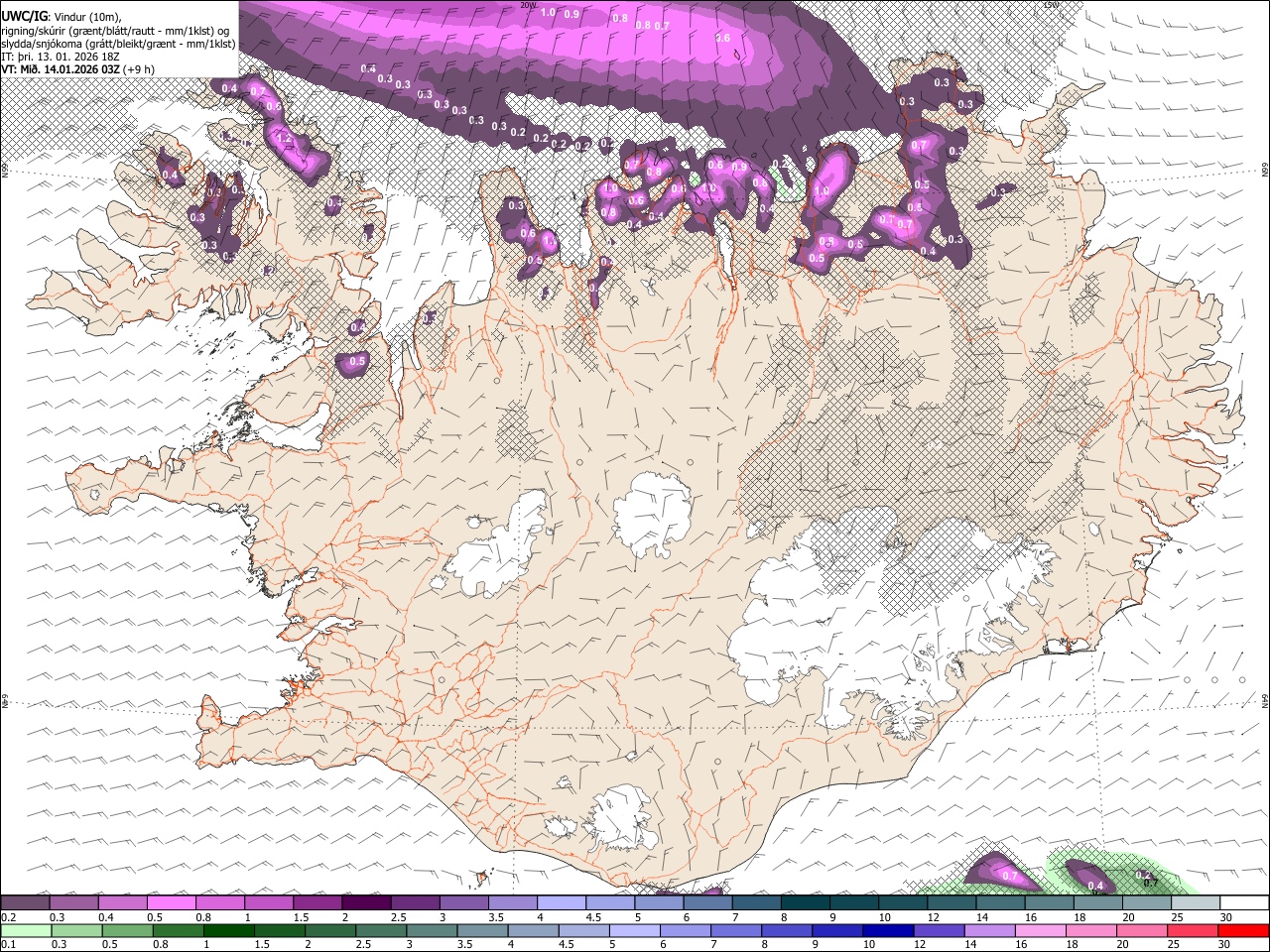The width and height of the screenshot is (1270, 952).
Task: Click the '15W' longitude label at top
Action: click(x=1052, y=5)
